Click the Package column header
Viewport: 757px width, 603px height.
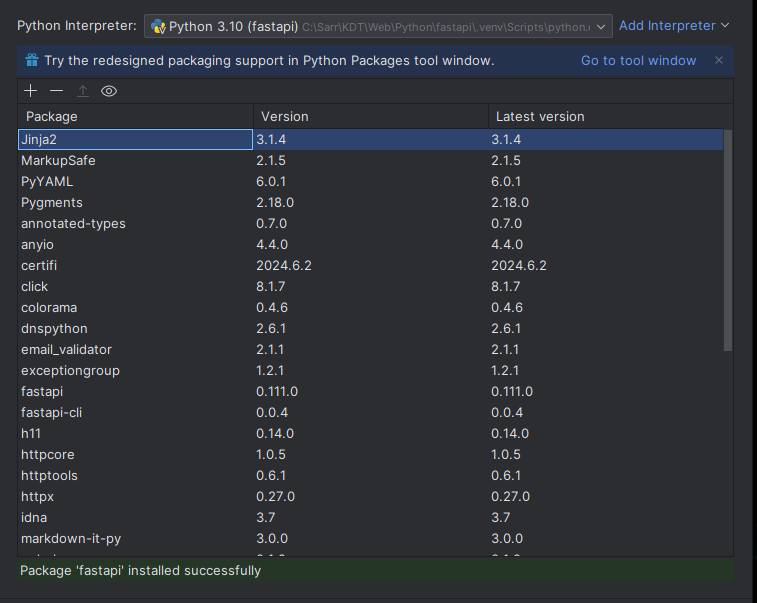(136, 116)
